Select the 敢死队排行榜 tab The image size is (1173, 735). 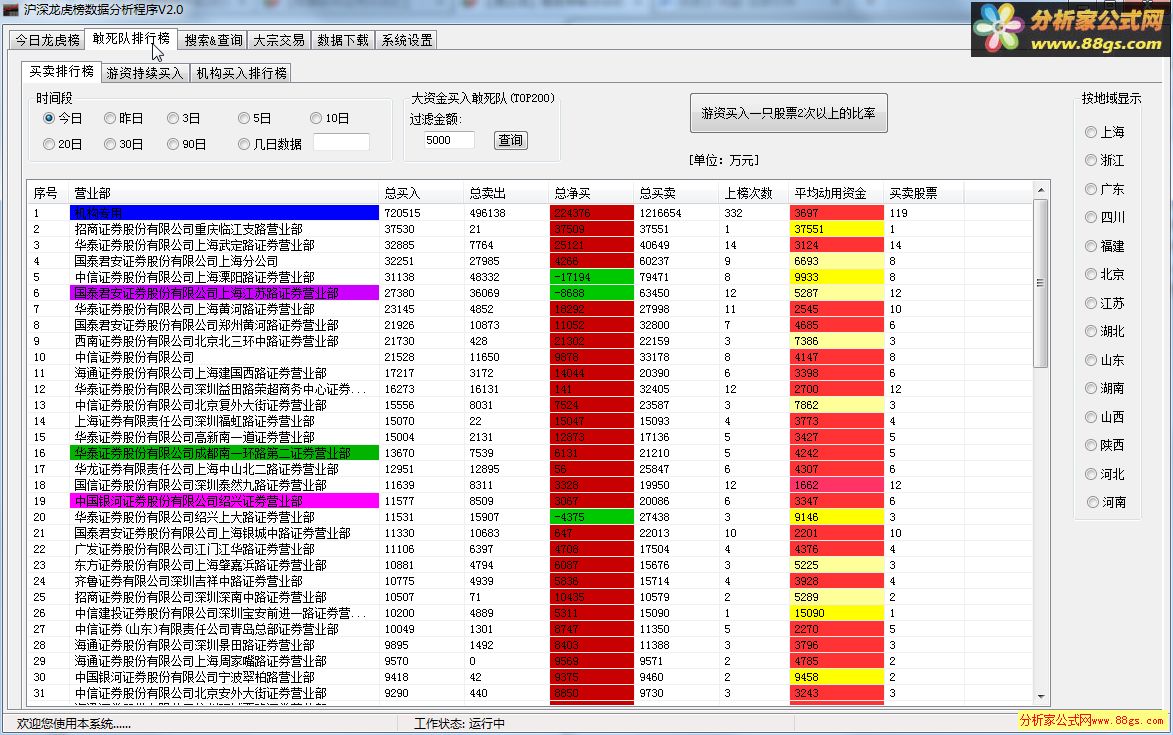point(131,39)
